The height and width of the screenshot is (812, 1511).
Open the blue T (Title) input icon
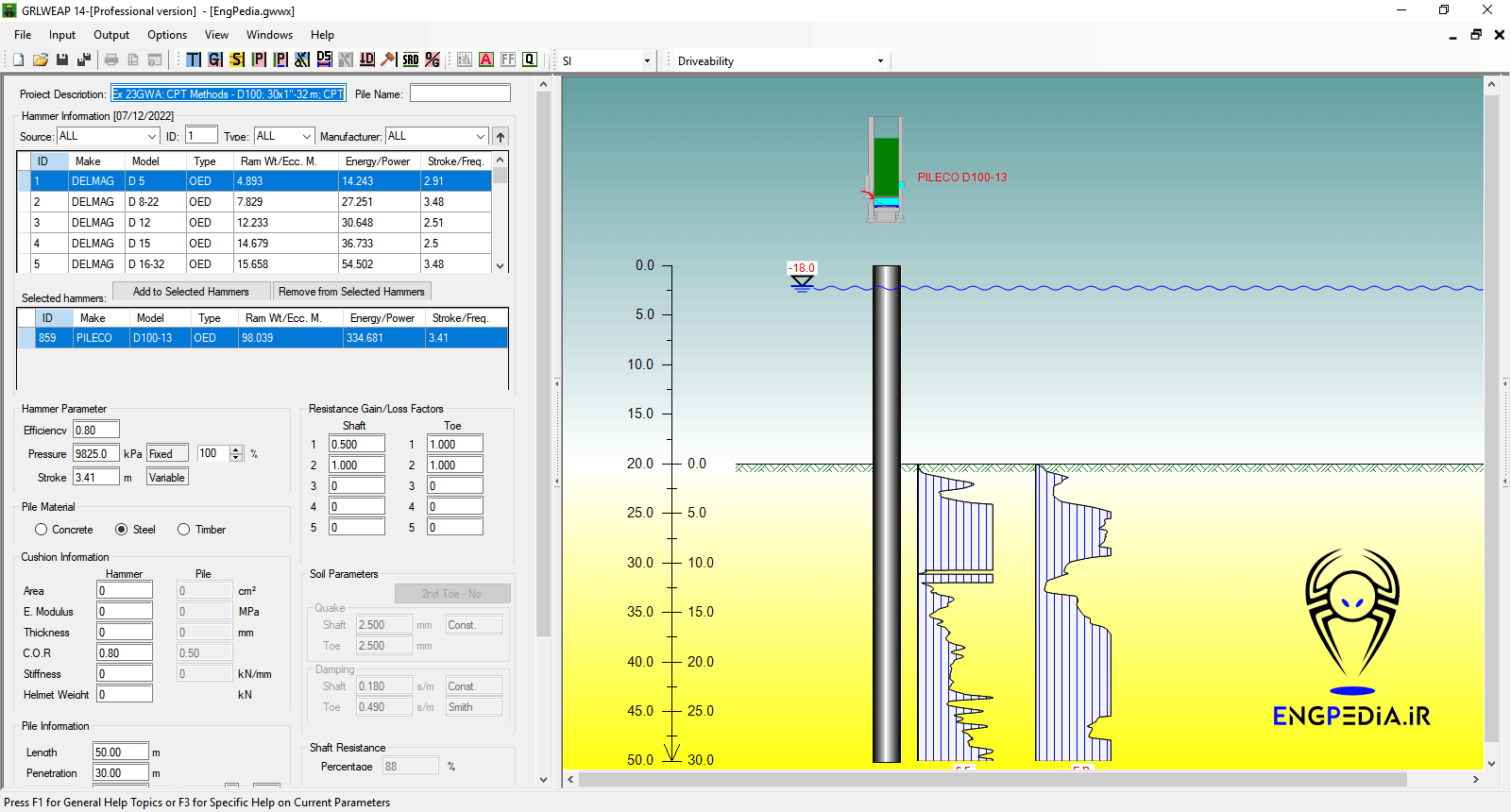(x=194, y=59)
